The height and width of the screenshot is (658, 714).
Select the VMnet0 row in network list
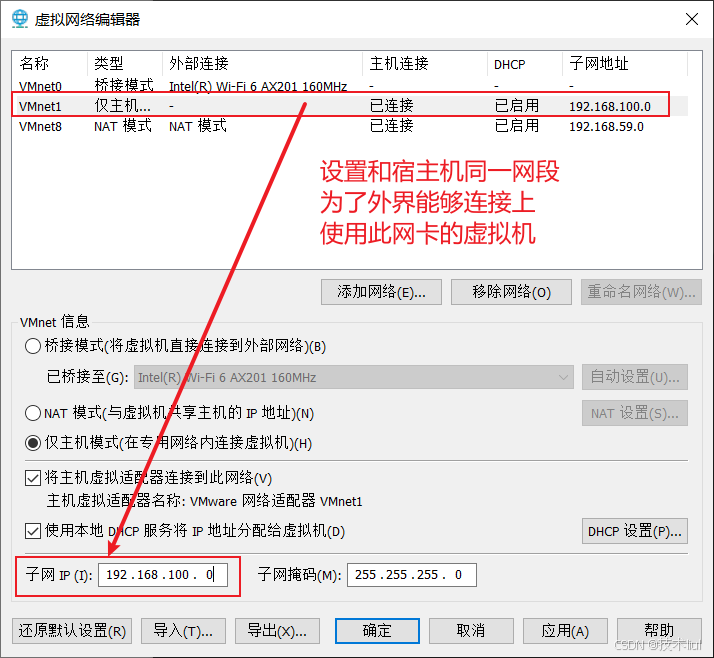tap(350, 86)
